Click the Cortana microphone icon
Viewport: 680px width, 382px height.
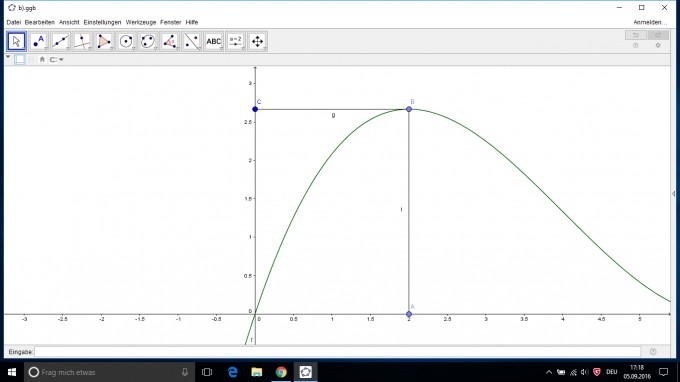tap(185, 372)
